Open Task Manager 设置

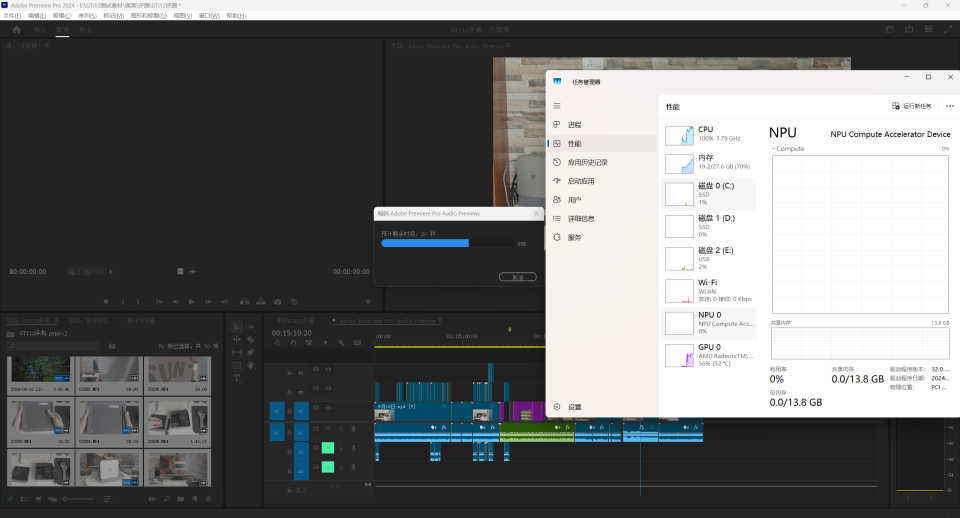pos(602,407)
